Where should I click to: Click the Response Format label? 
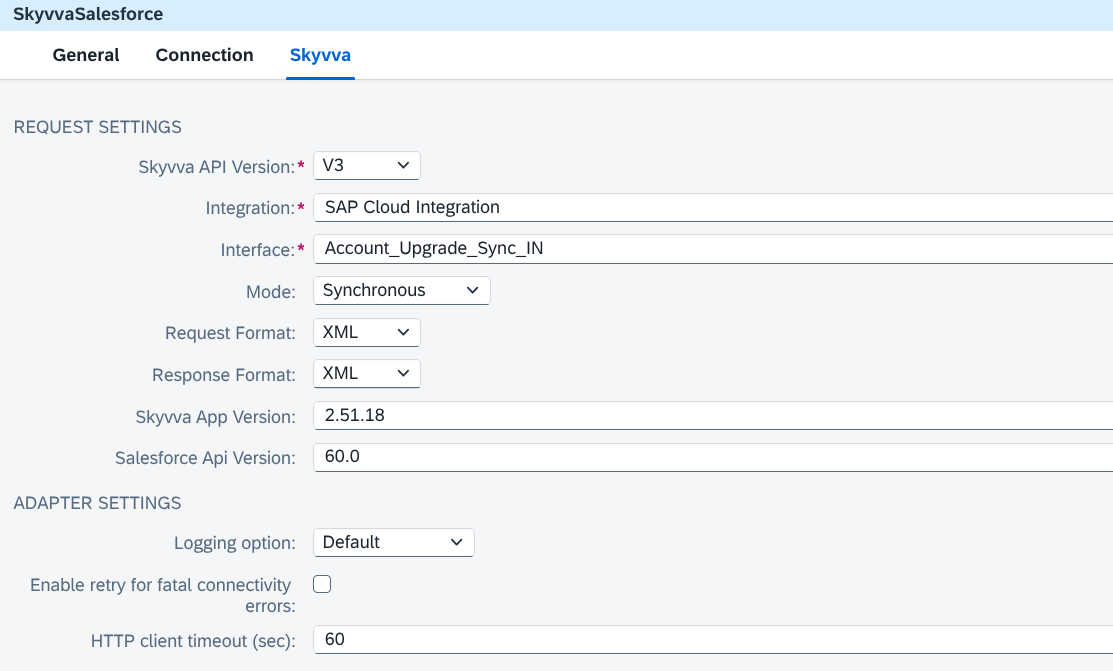click(224, 375)
